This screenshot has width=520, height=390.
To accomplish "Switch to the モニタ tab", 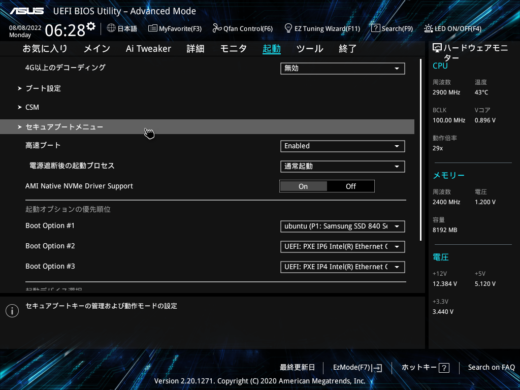I will tap(233, 49).
